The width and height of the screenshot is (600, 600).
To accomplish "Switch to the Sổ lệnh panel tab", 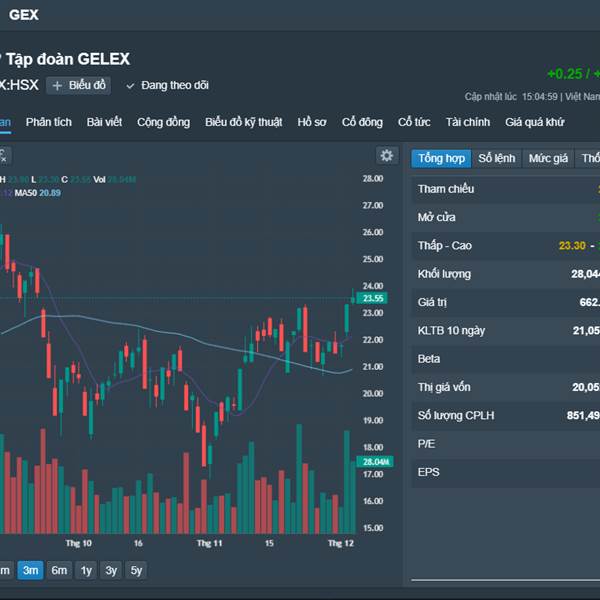I will coord(496,158).
